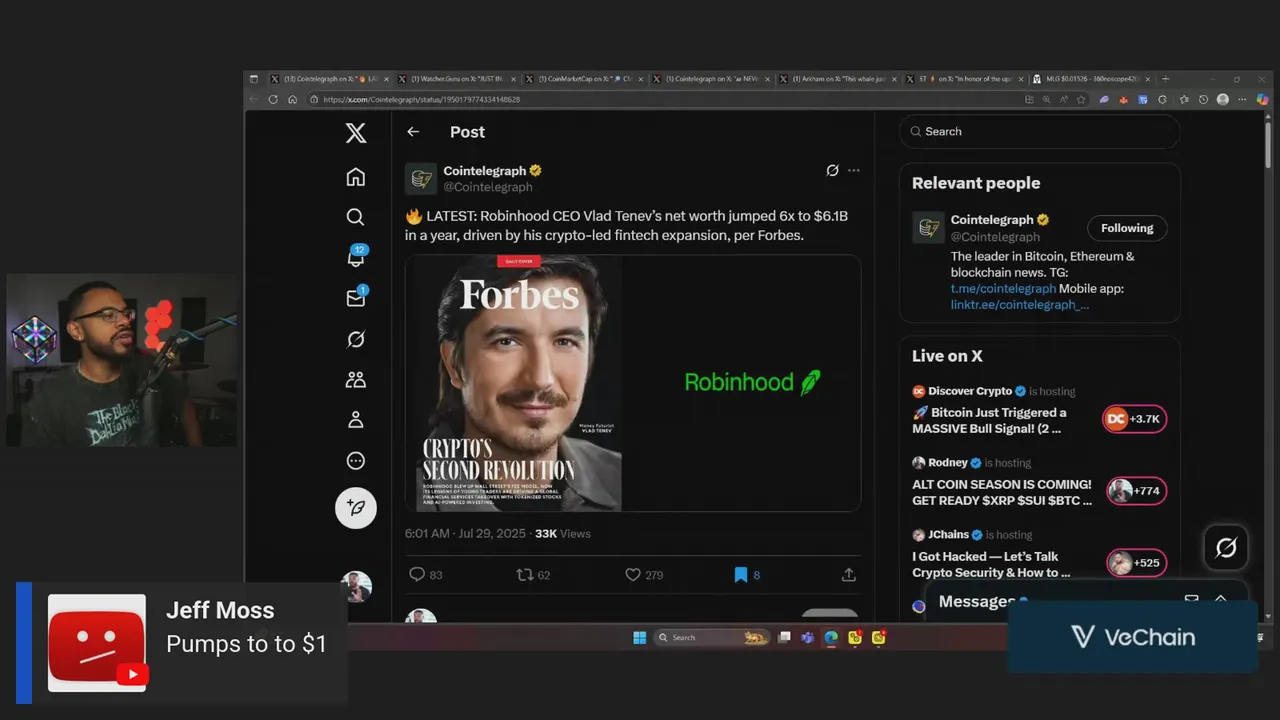Open linktr.ee/cointelegraph link

1020,304
